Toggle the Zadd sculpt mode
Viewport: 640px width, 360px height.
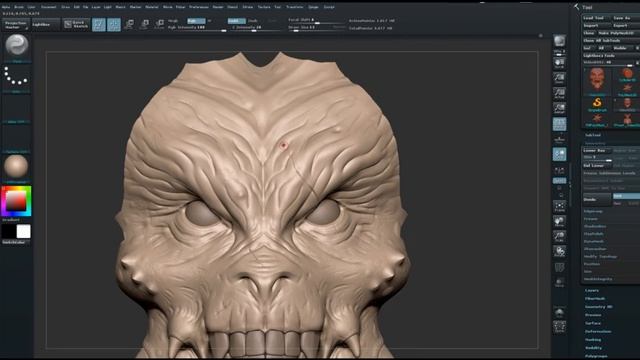(236, 20)
